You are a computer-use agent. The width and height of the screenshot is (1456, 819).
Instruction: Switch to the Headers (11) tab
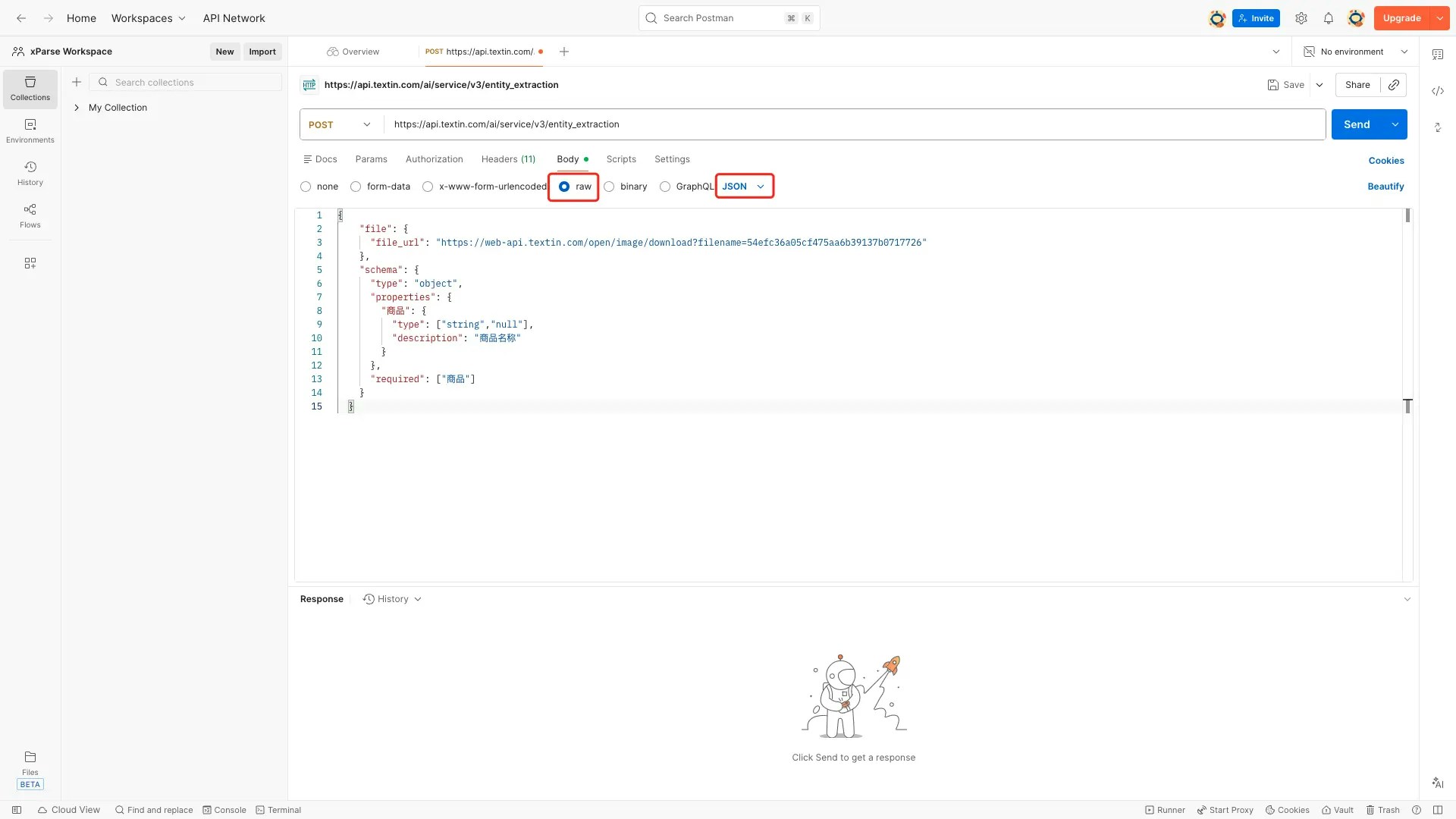(508, 159)
